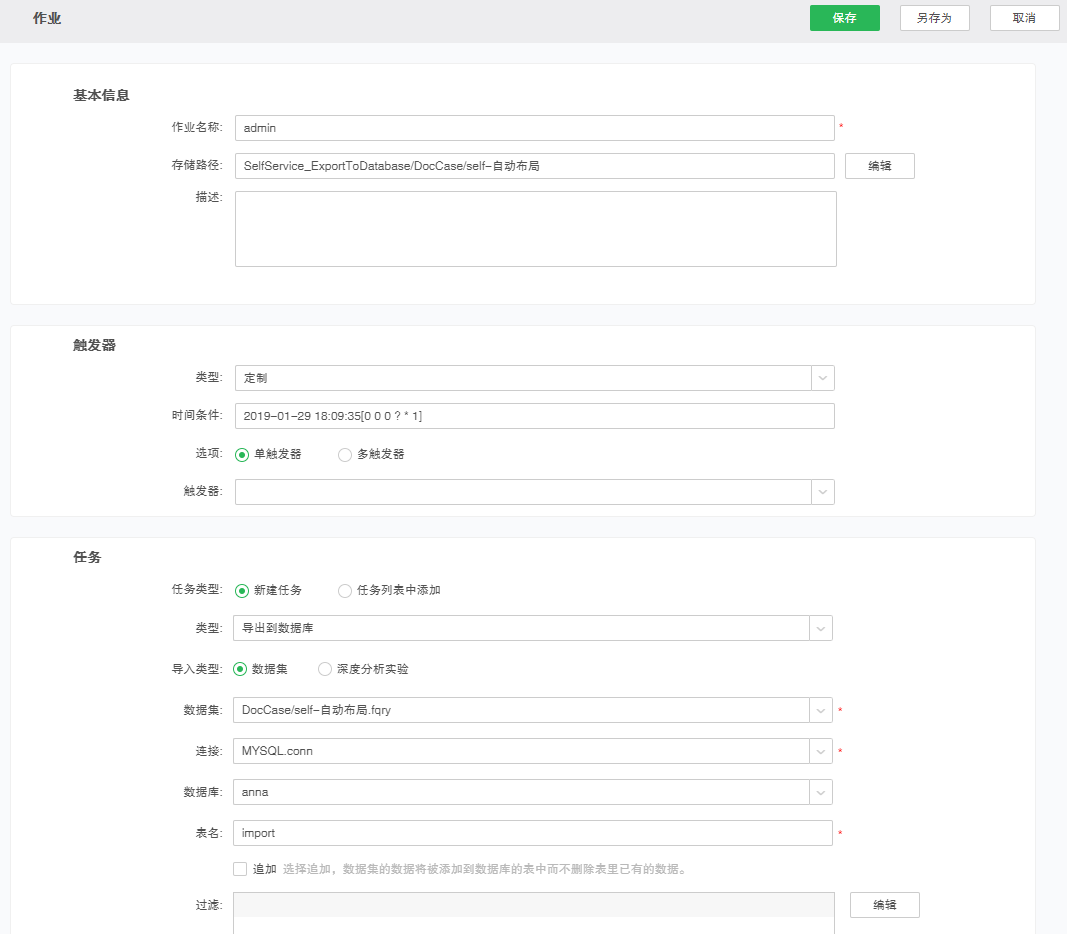Click the 保存 button to save the job

[844, 17]
